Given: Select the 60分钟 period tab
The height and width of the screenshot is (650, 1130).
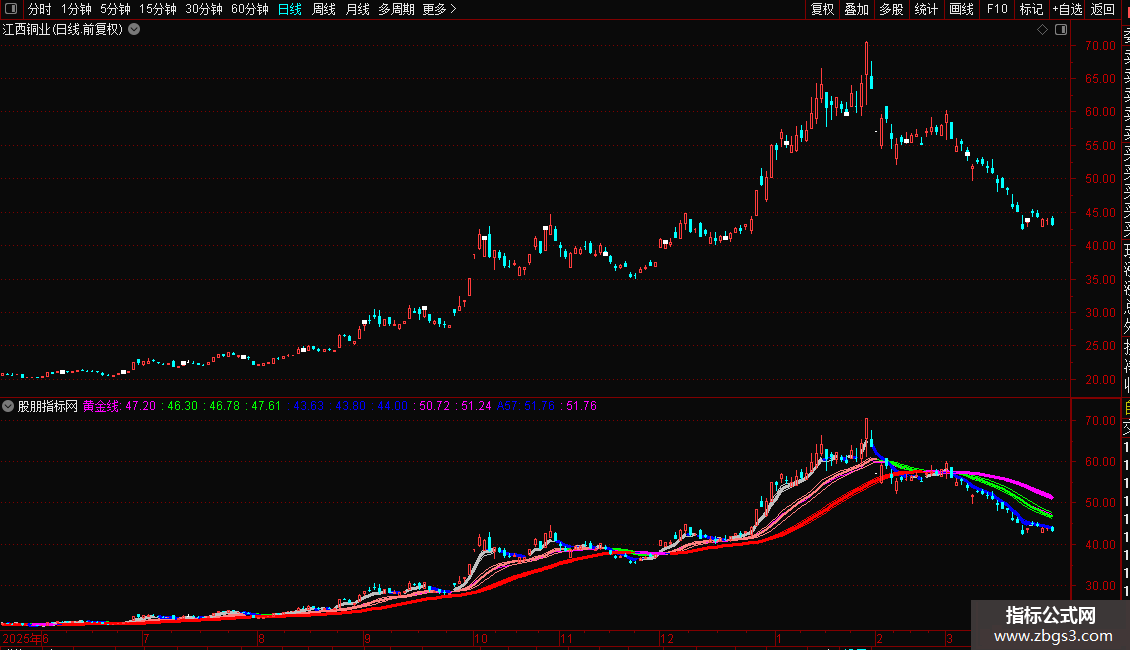Looking at the screenshot, I should point(250,9).
